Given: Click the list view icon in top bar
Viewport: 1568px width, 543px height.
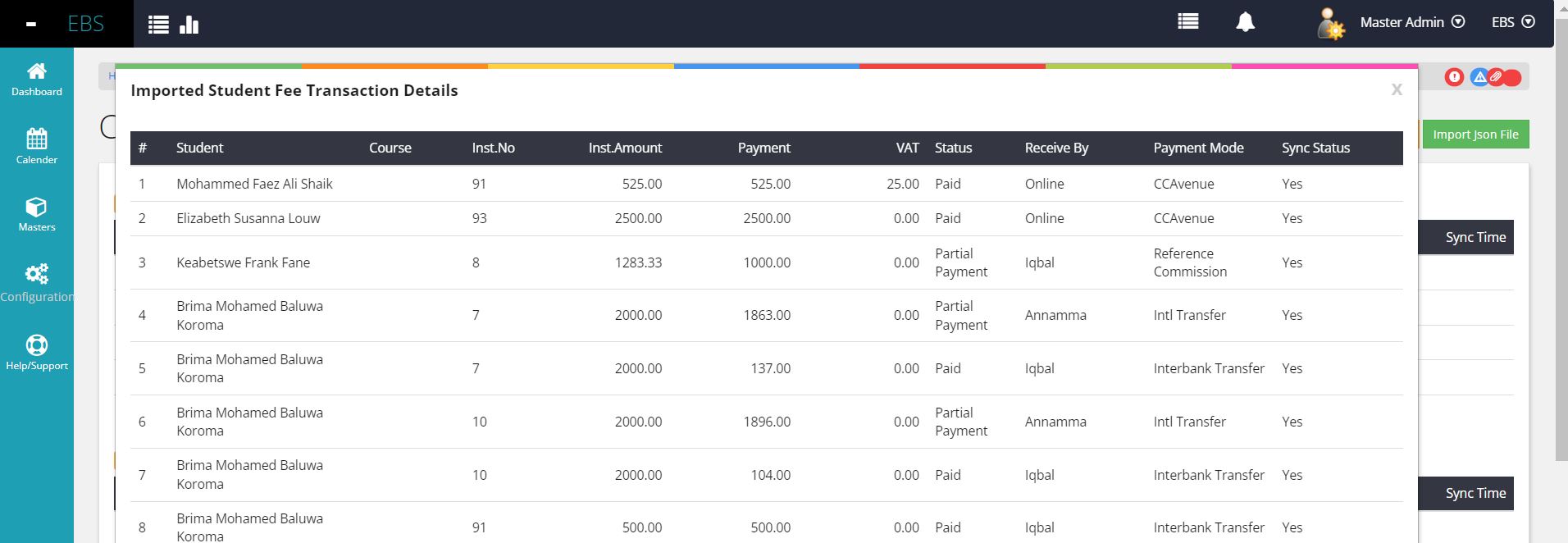Looking at the screenshot, I should pyautogui.click(x=158, y=25).
